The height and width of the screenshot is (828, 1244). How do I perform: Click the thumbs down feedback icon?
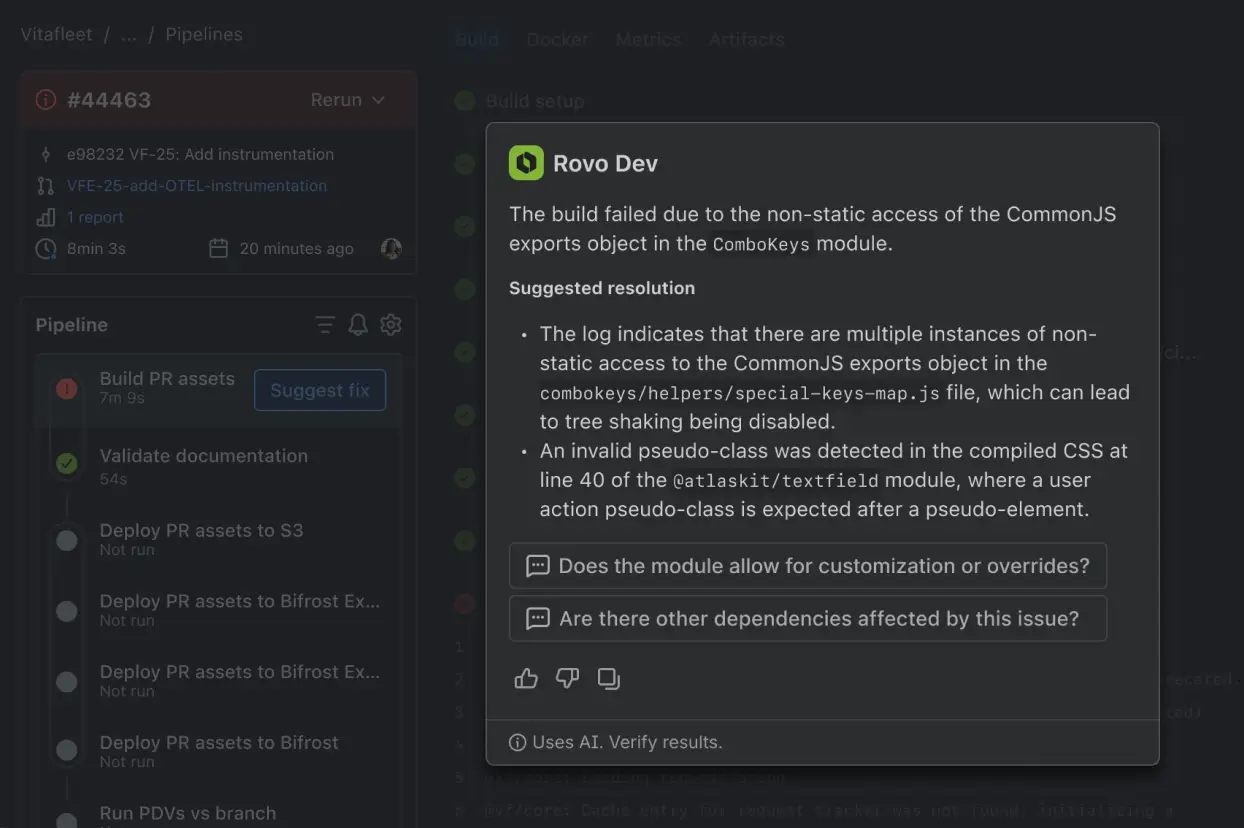pyautogui.click(x=567, y=679)
